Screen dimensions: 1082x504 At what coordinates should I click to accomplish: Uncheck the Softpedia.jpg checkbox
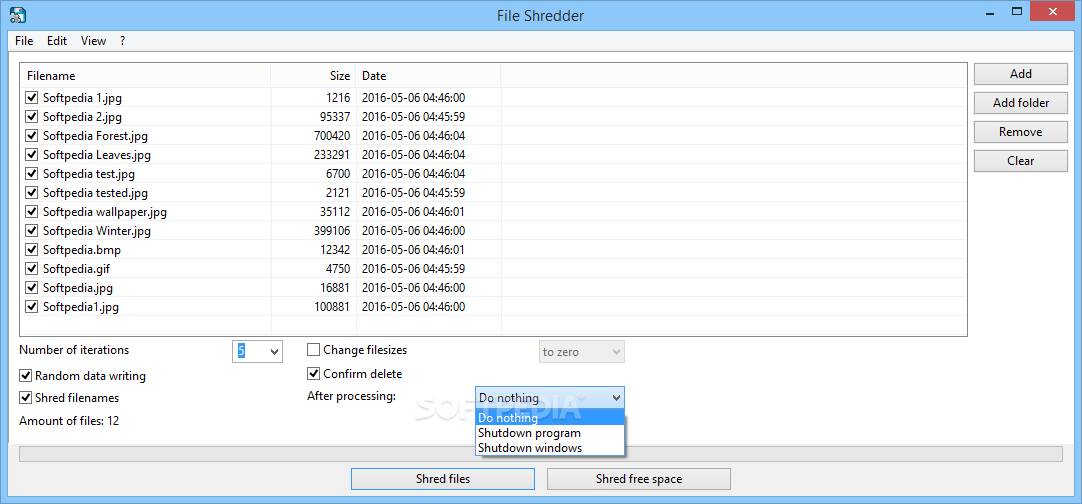32,287
